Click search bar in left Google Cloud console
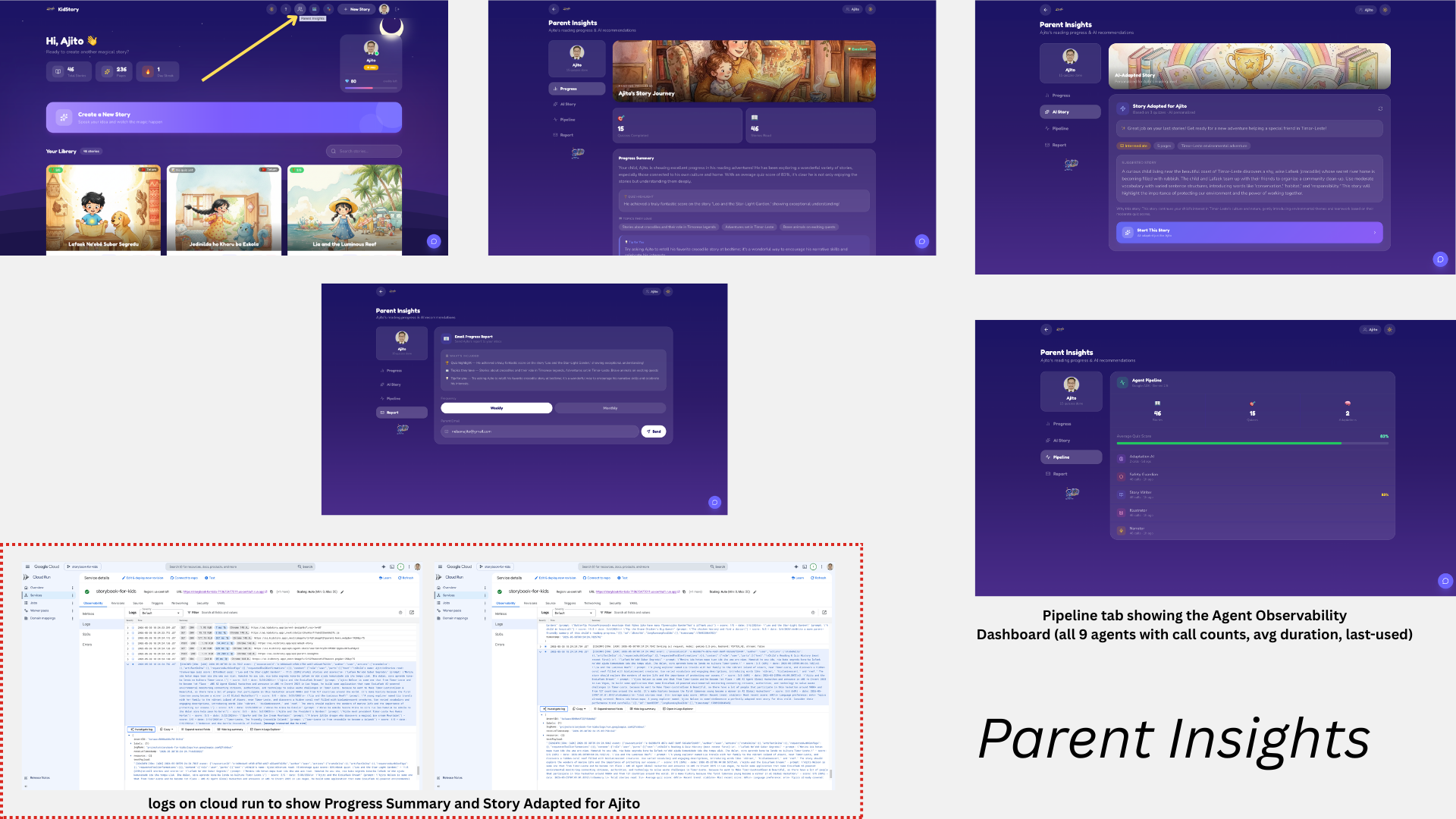This screenshot has width=1456, height=819. [240, 566]
